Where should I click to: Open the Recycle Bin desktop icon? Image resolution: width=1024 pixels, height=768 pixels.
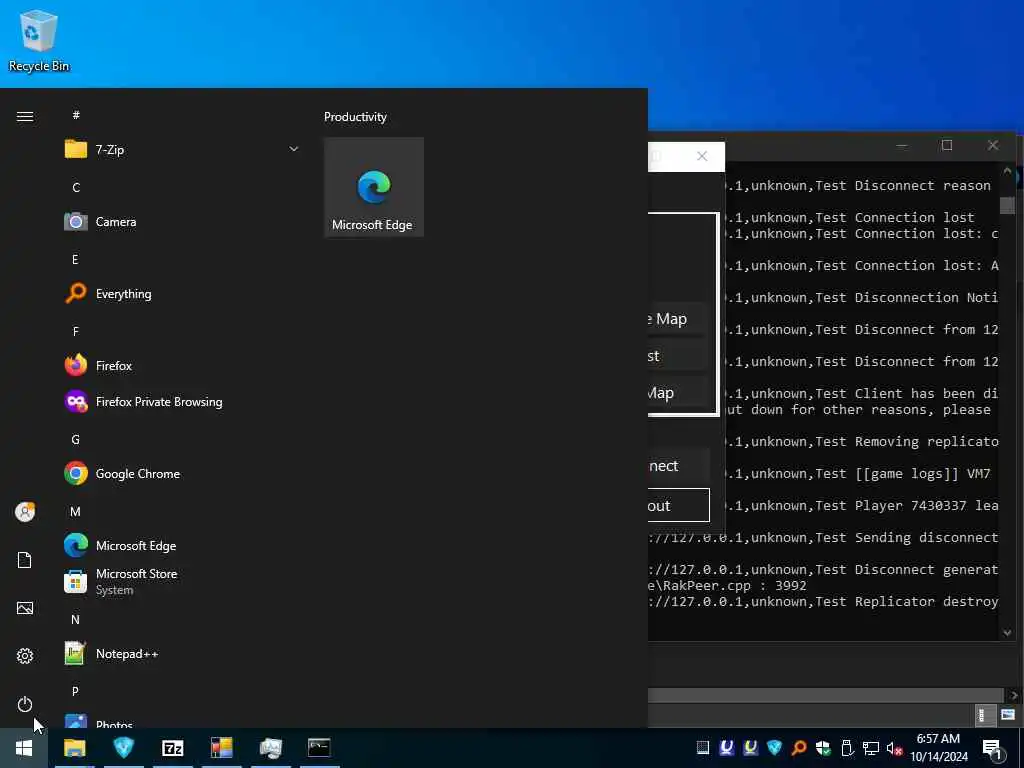coord(39,41)
